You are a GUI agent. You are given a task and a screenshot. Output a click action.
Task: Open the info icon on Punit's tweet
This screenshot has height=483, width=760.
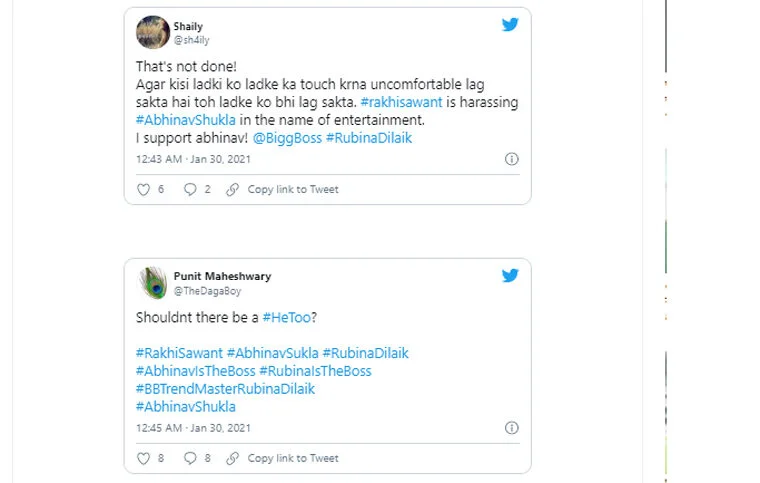(x=511, y=428)
